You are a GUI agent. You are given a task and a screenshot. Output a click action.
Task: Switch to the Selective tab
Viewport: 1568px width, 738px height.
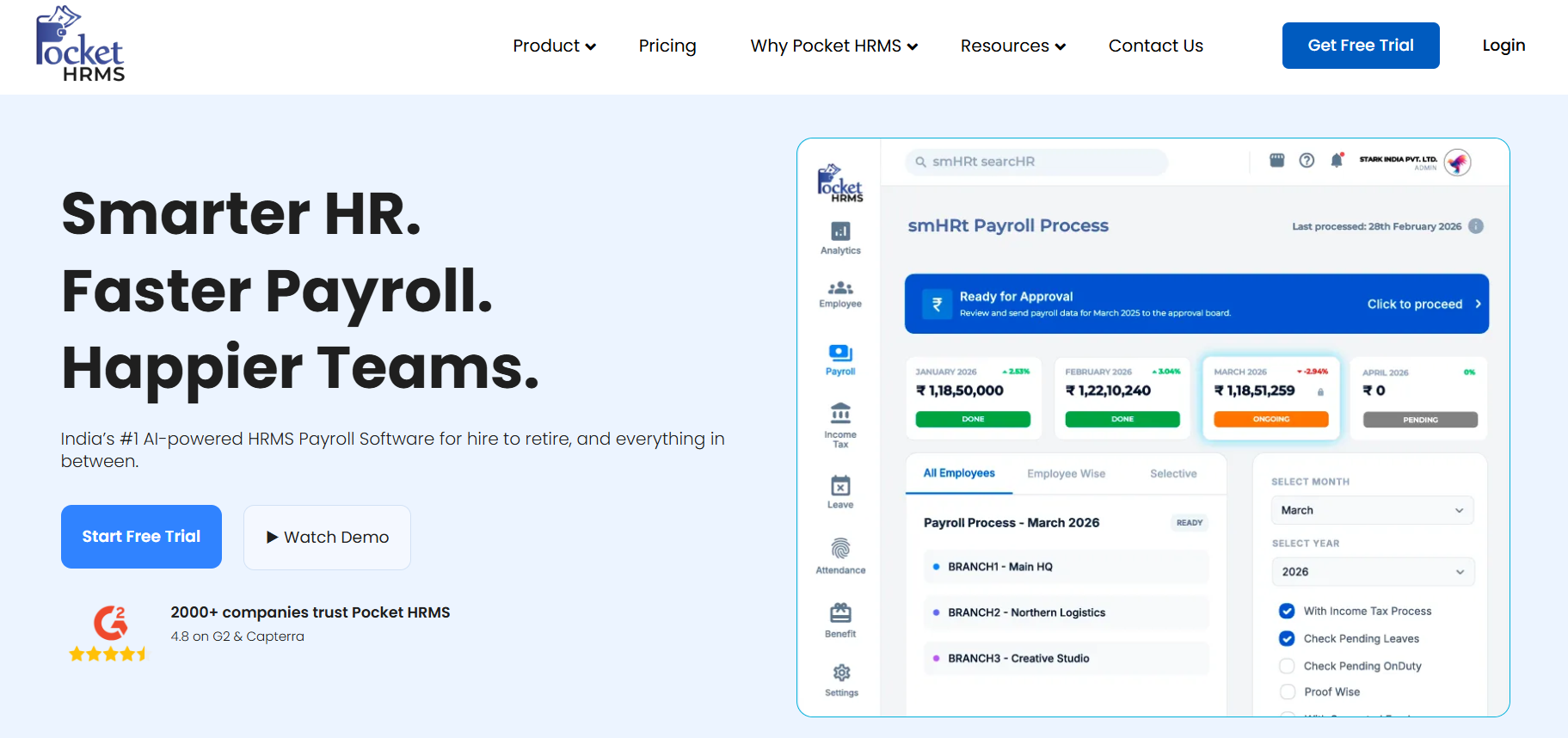point(1173,474)
